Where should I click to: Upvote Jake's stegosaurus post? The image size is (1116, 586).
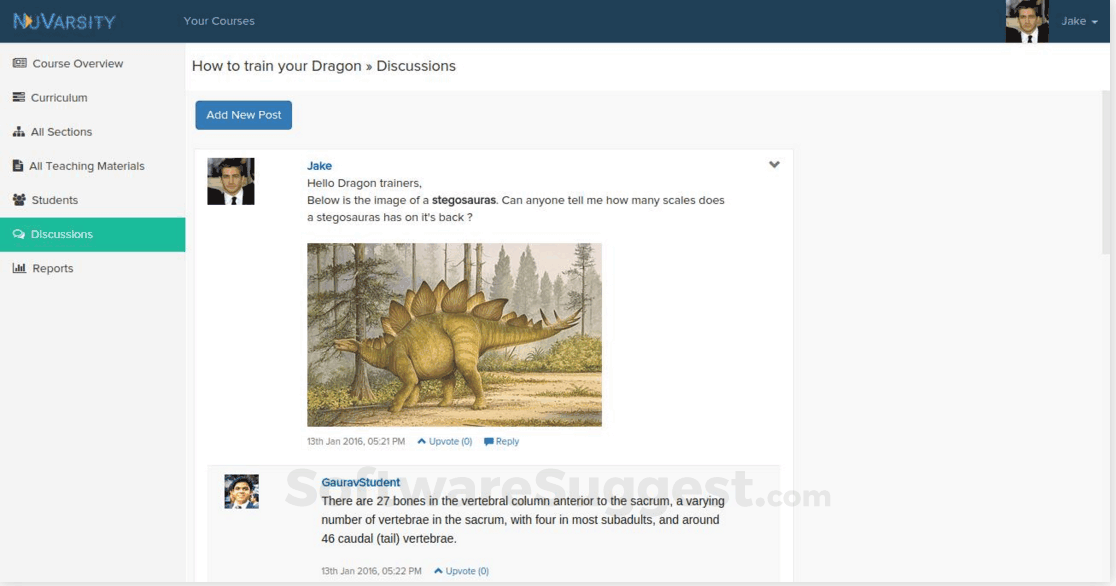[x=444, y=441]
